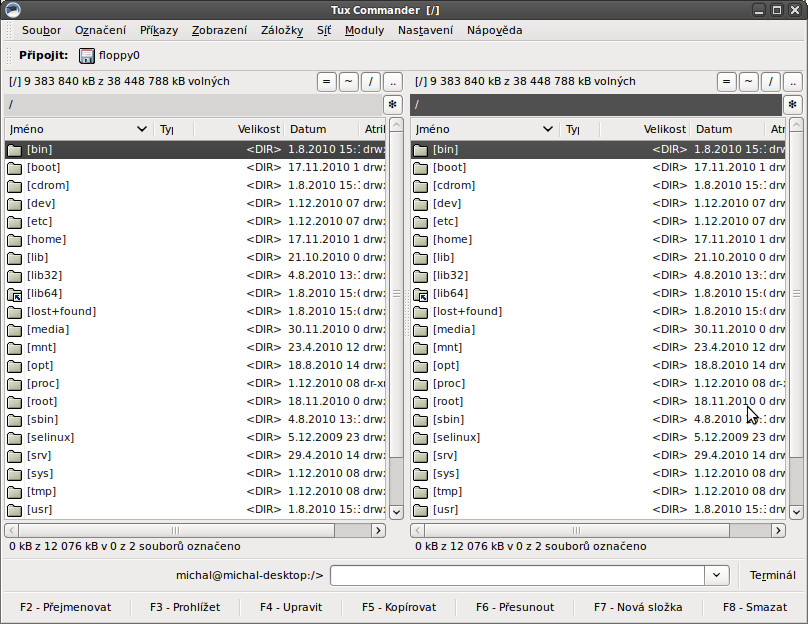Focus the command line input field
The image size is (808, 624).
(x=517, y=575)
